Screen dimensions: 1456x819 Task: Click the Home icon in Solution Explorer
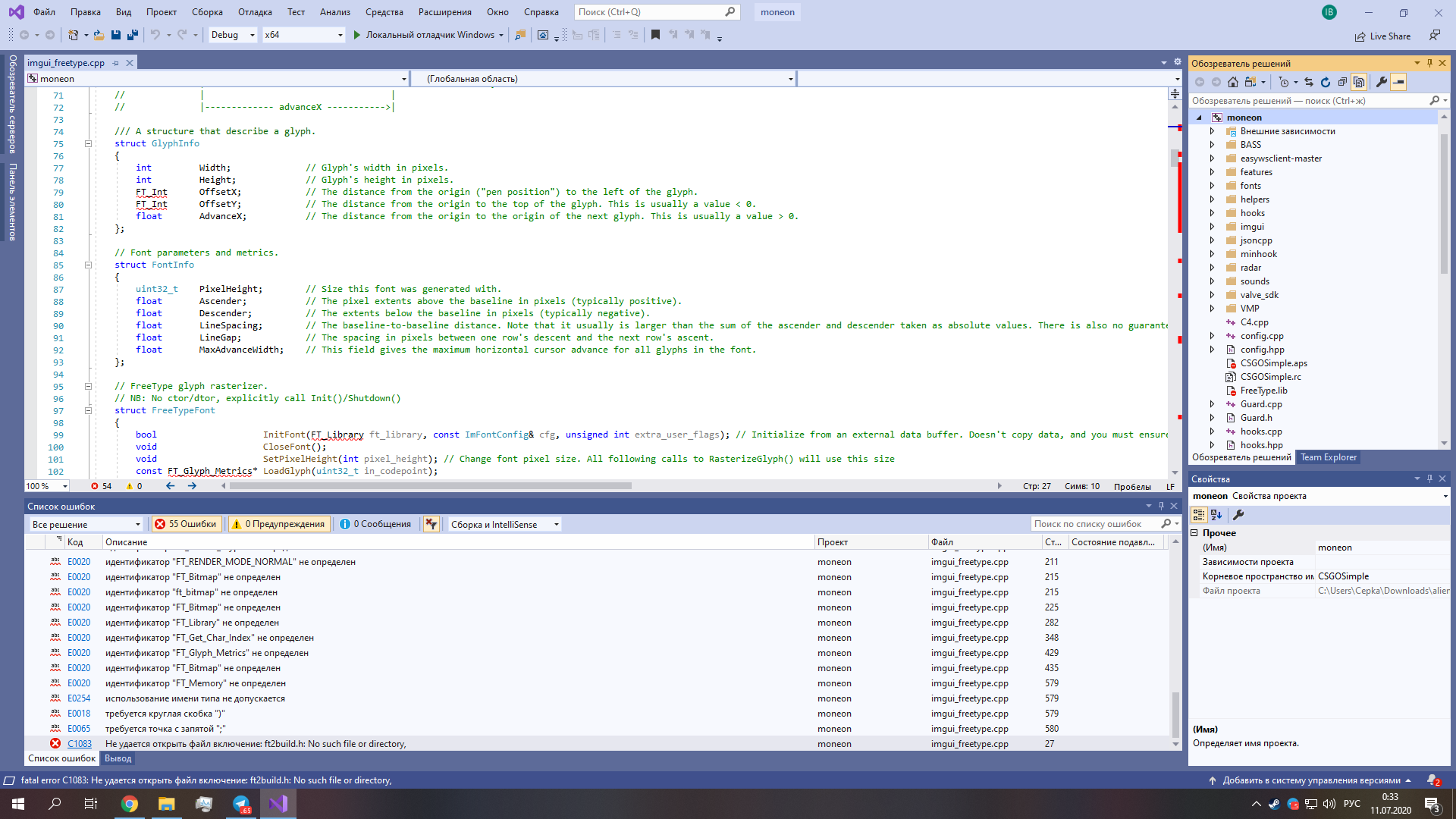[1233, 82]
